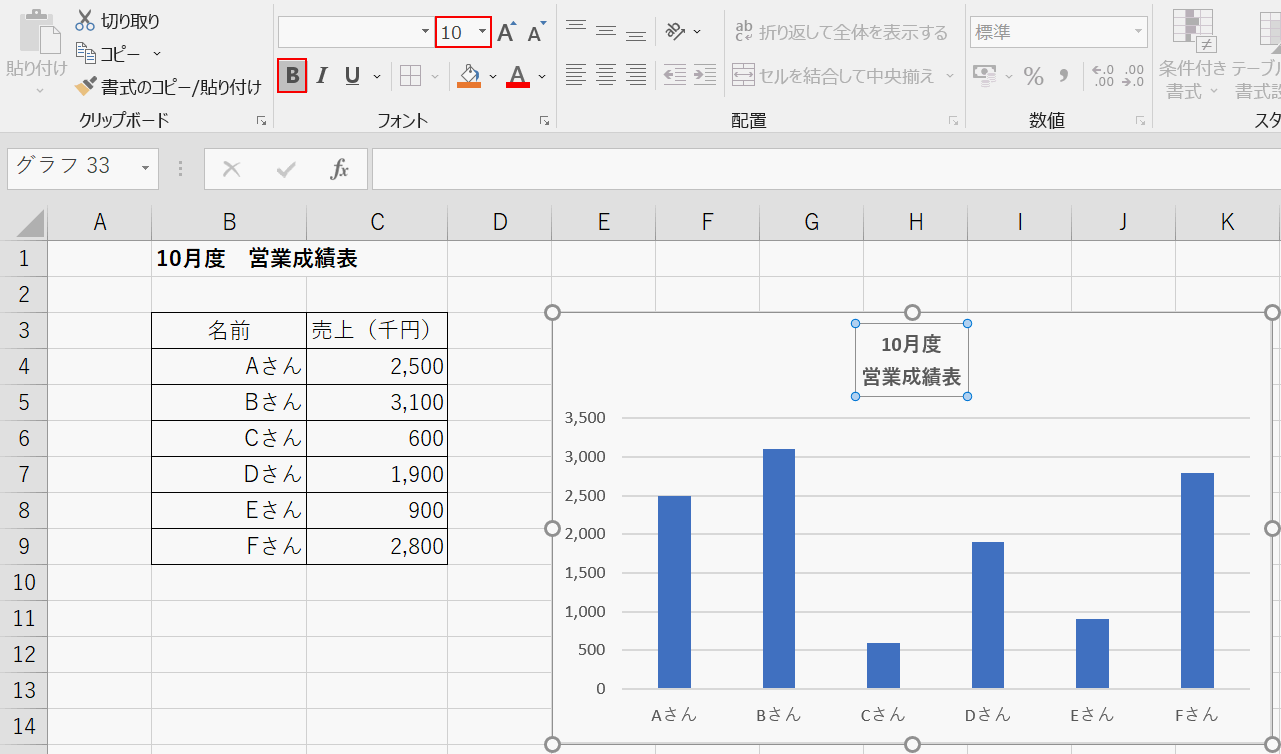Click the increase indent icon

tap(705, 75)
